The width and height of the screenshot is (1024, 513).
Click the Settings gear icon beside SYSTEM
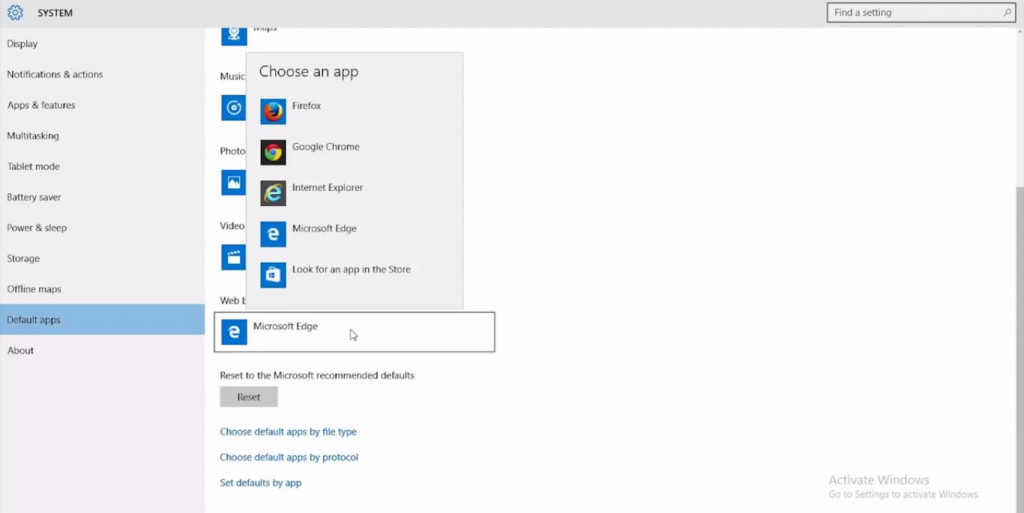click(15, 12)
